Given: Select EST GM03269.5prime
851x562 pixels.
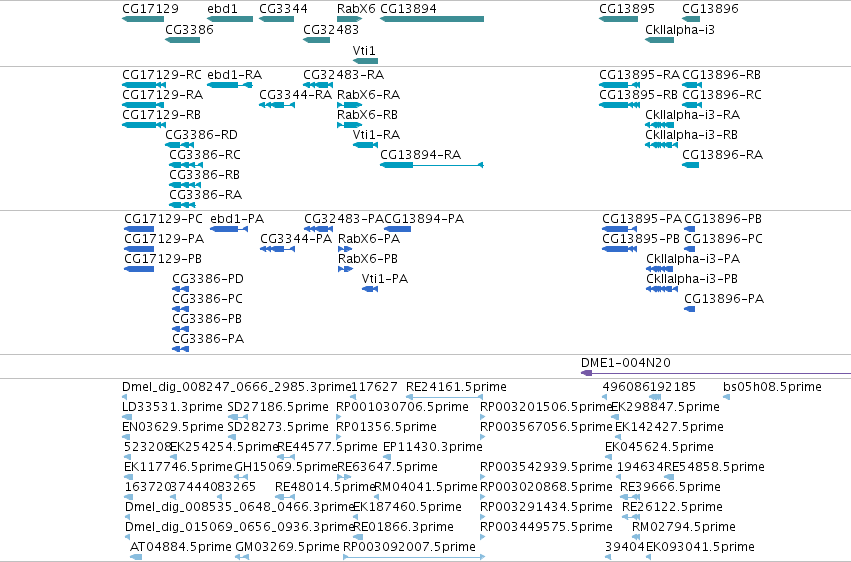Looking at the screenshot, I should pyautogui.click(x=242, y=557).
